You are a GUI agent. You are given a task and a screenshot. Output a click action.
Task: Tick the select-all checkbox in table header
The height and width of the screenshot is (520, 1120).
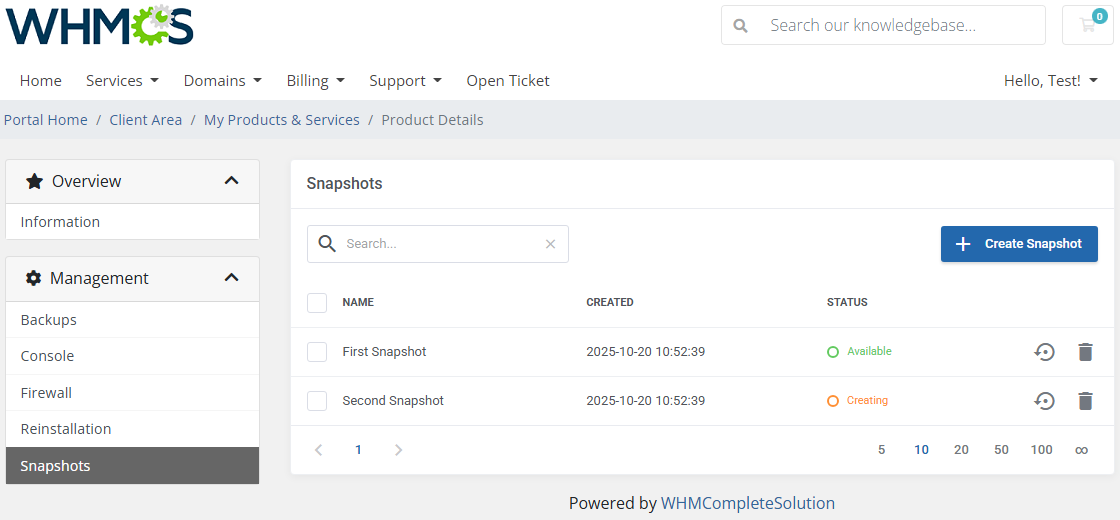click(x=317, y=302)
